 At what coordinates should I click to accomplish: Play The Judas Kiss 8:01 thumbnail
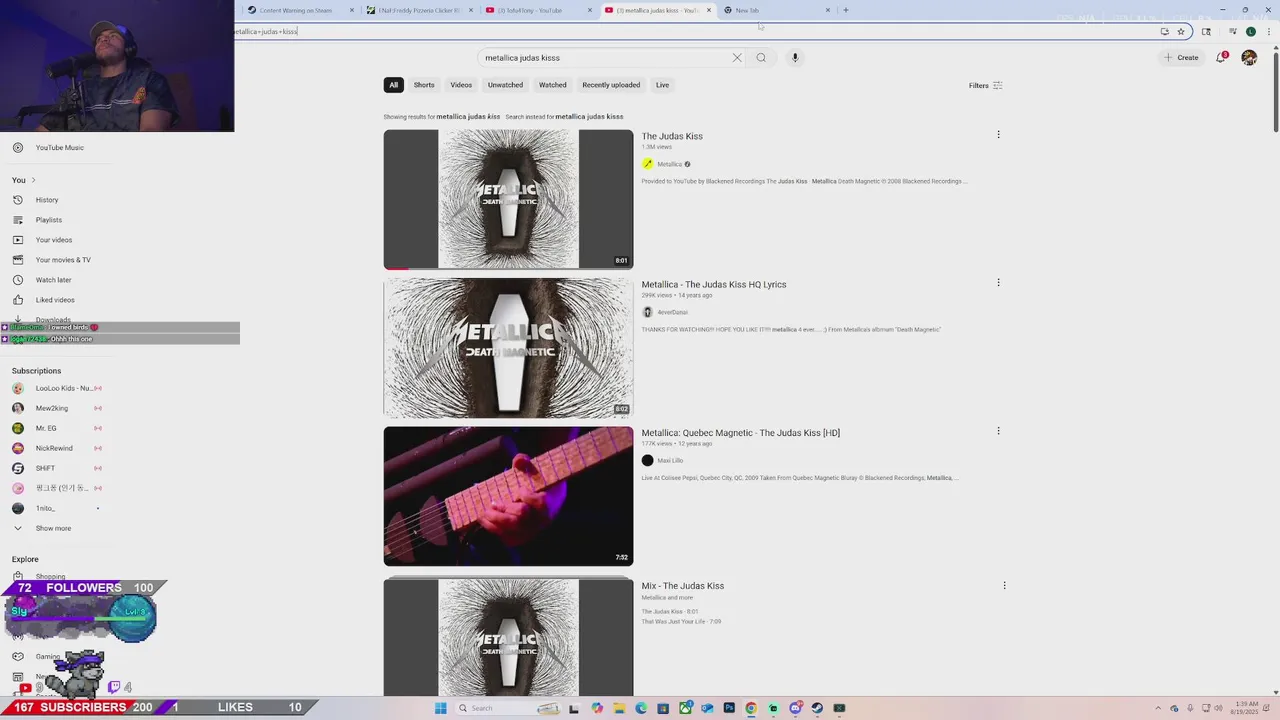click(508, 200)
